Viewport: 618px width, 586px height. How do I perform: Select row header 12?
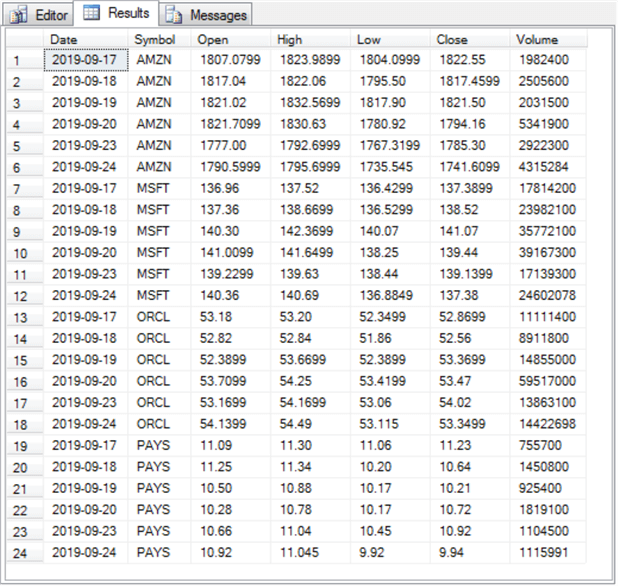pyautogui.click(x=24, y=296)
